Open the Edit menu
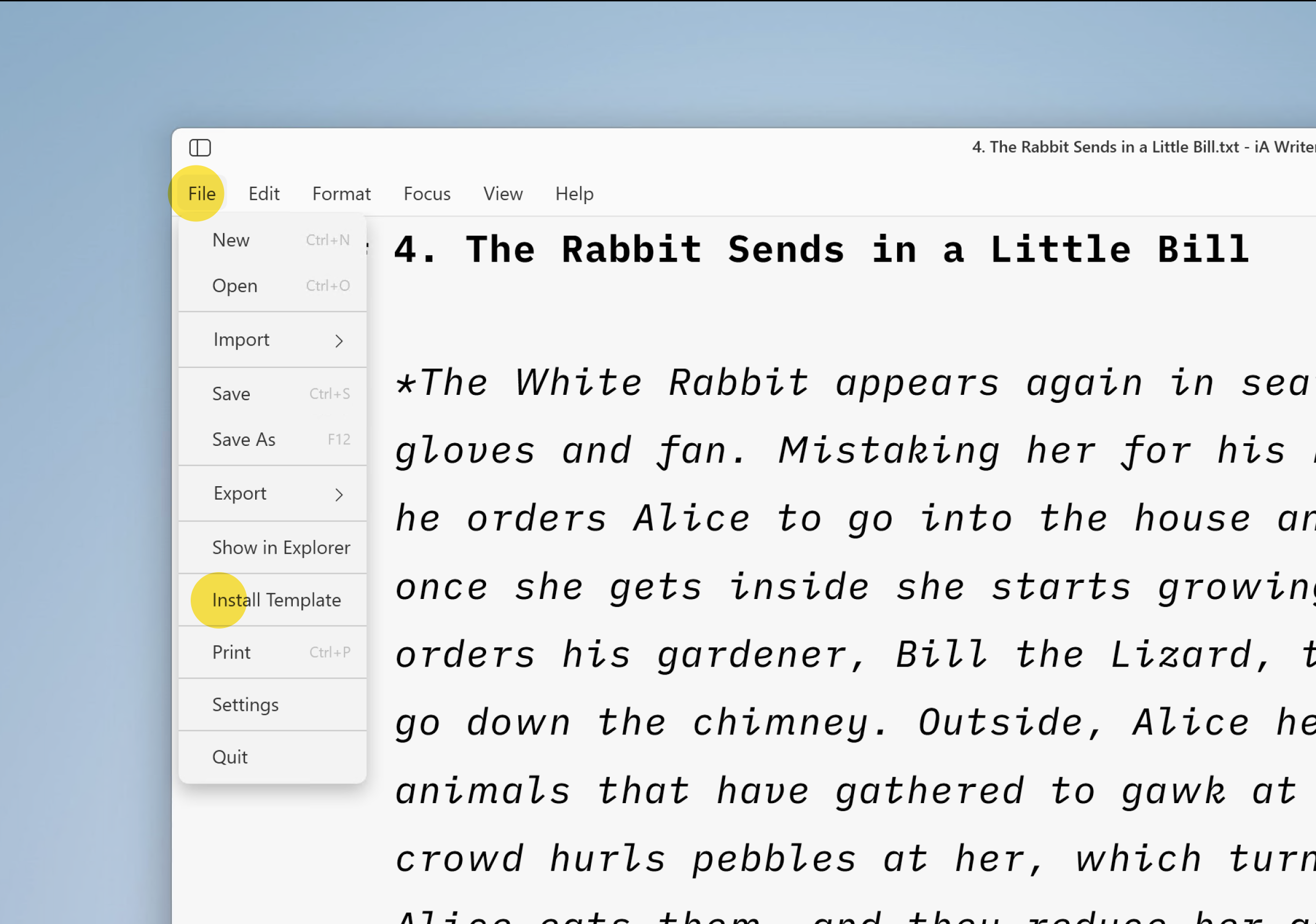This screenshot has height=924, width=1316. (x=264, y=194)
